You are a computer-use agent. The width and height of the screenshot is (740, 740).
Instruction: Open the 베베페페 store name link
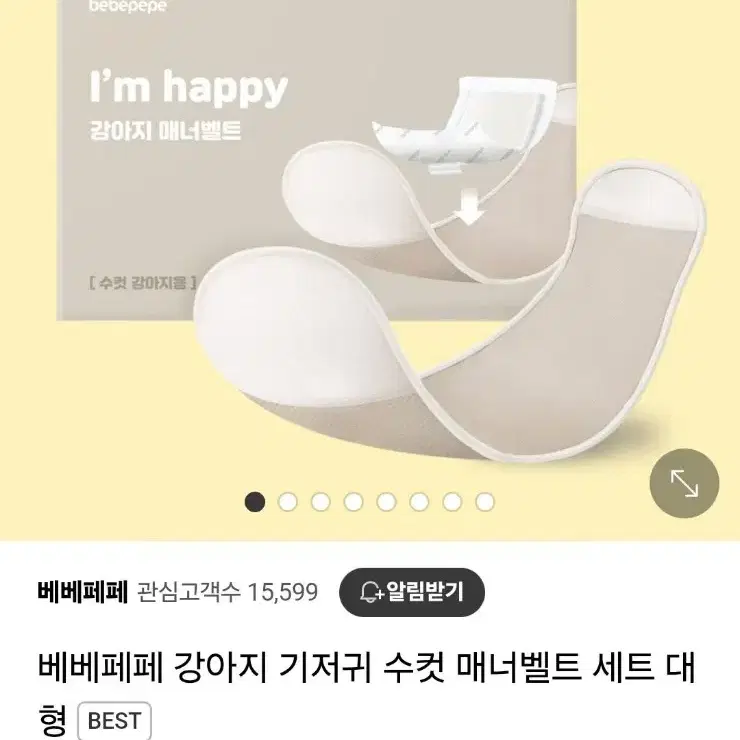[x=83, y=592]
